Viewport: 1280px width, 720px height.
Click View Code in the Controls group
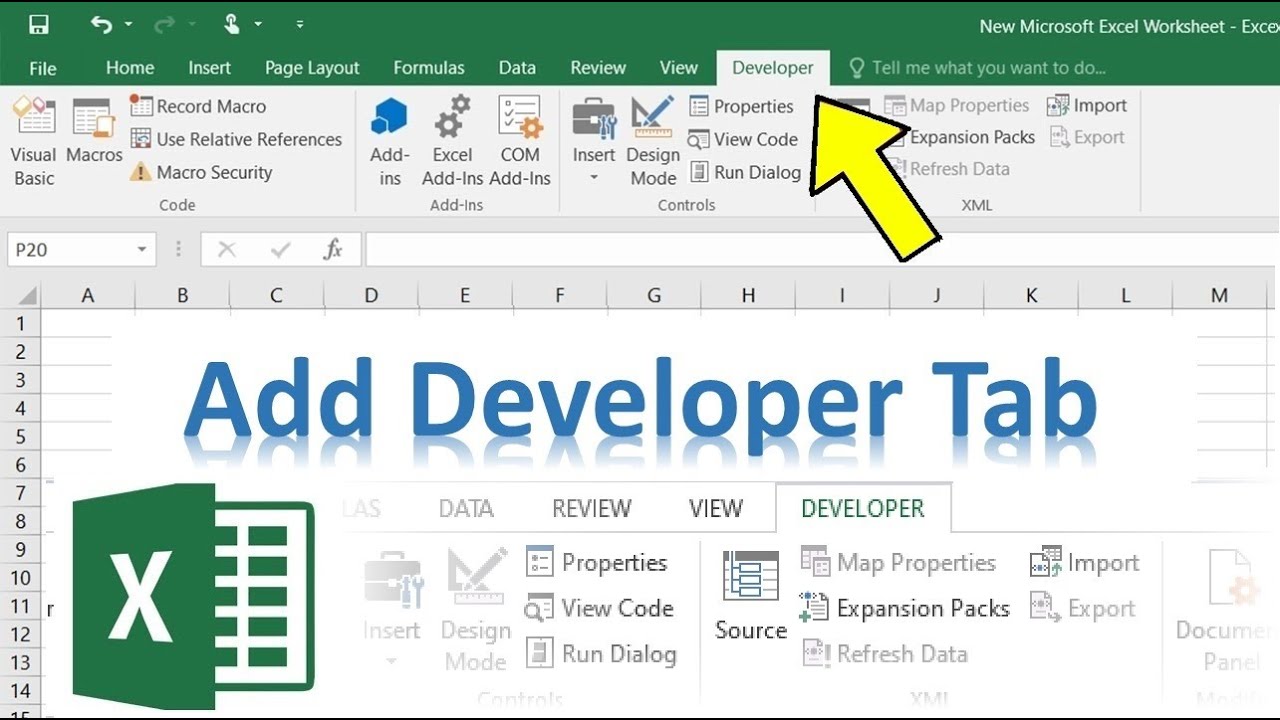point(743,139)
